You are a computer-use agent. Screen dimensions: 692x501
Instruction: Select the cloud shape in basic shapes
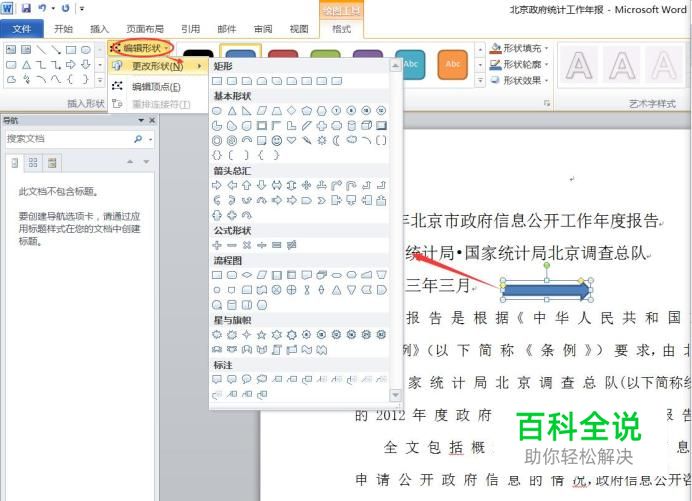click(x=352, y=140)
